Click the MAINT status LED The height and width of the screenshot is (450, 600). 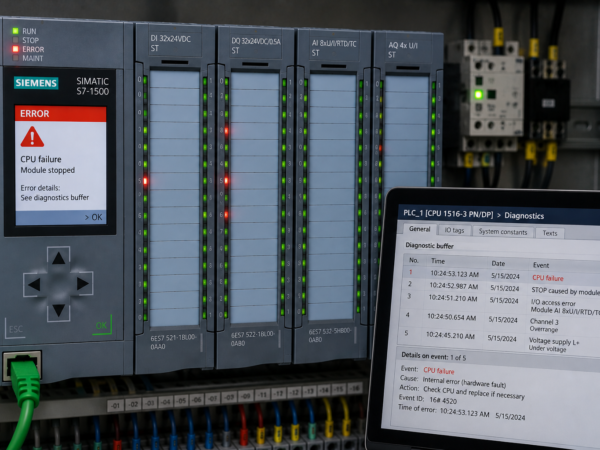click(x=15, y=58)
